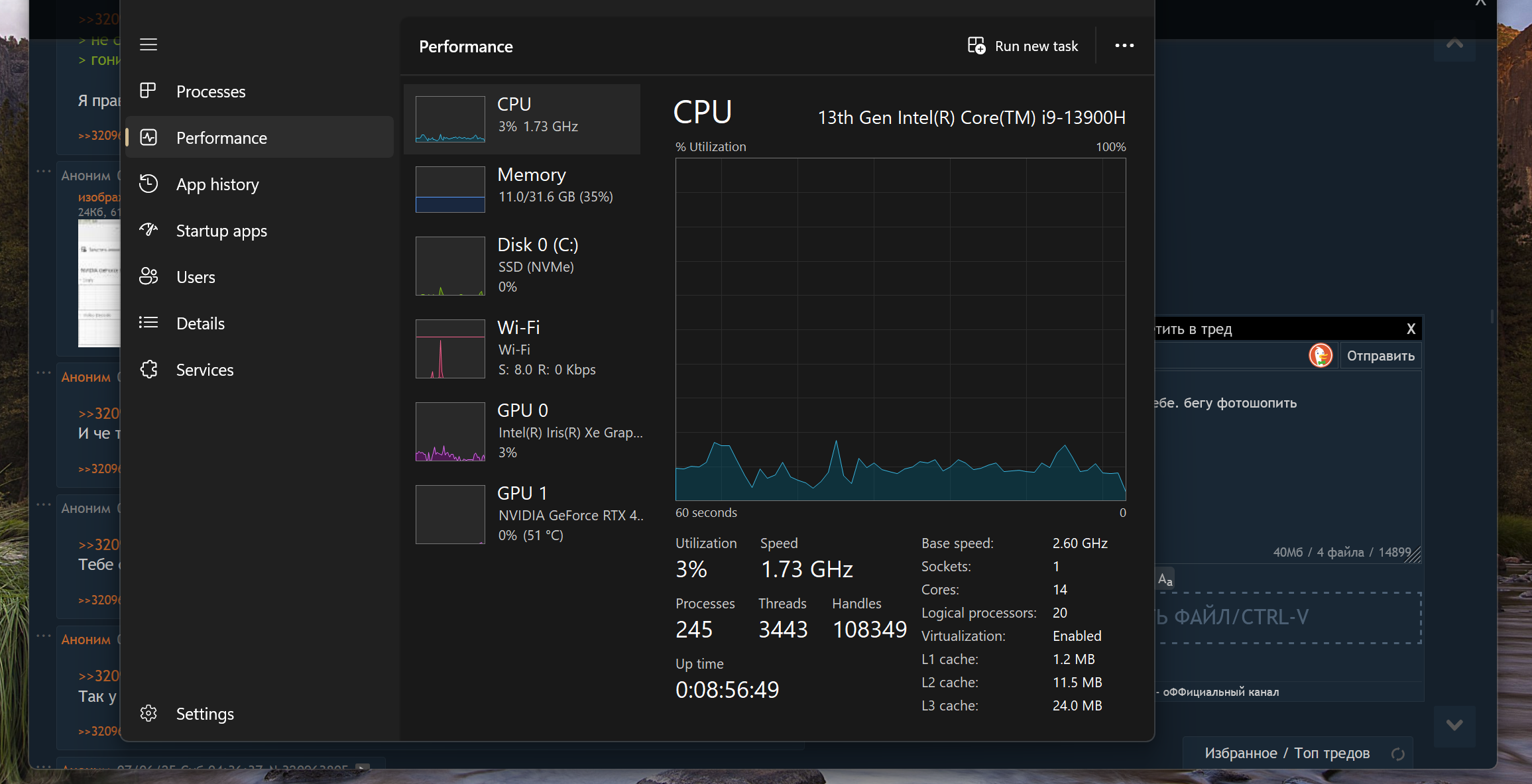This screenshot has height=784, width=1532.
Task: Open the three-dots more options menu
Action: [1124, 46]
